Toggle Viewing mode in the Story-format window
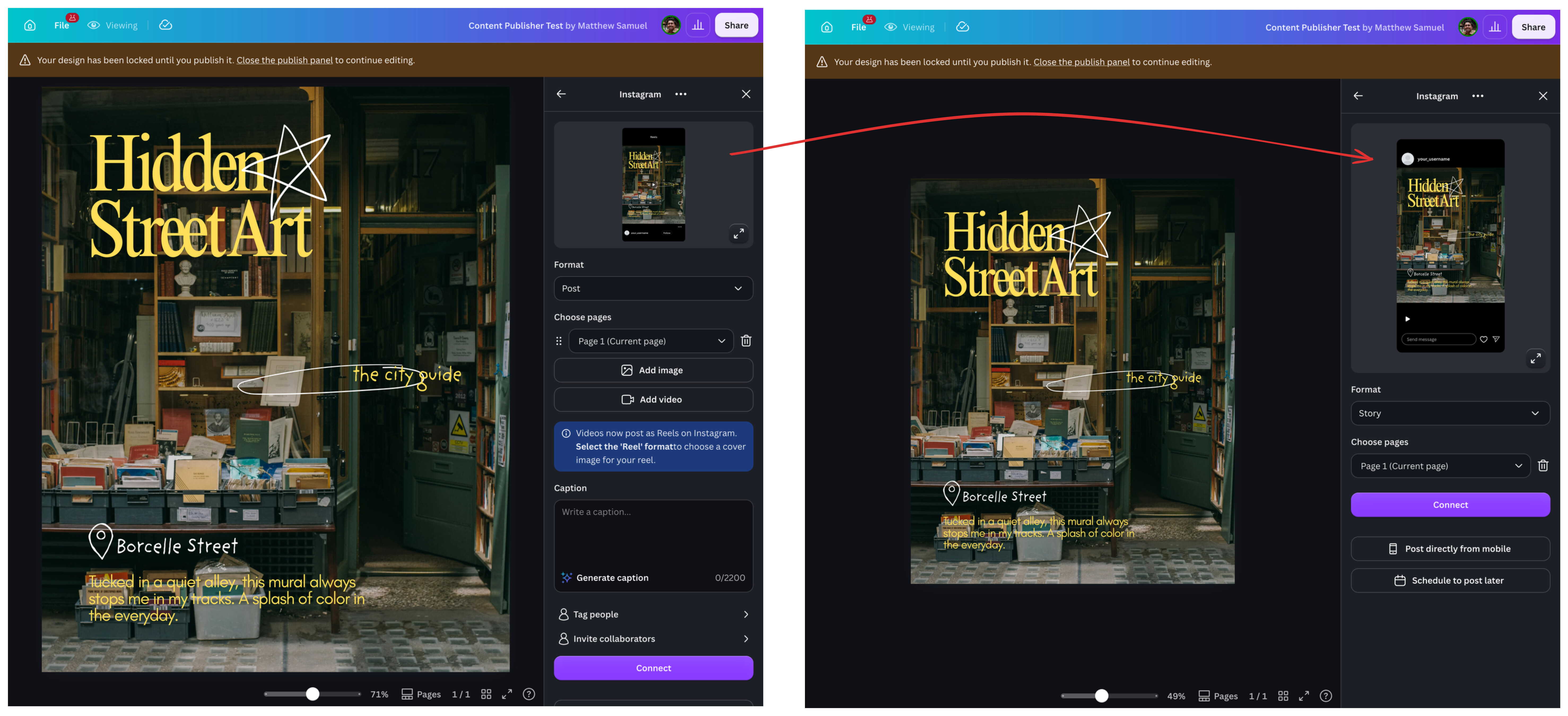The height and width of the screenshot is (716, 1568). (909, 27)
